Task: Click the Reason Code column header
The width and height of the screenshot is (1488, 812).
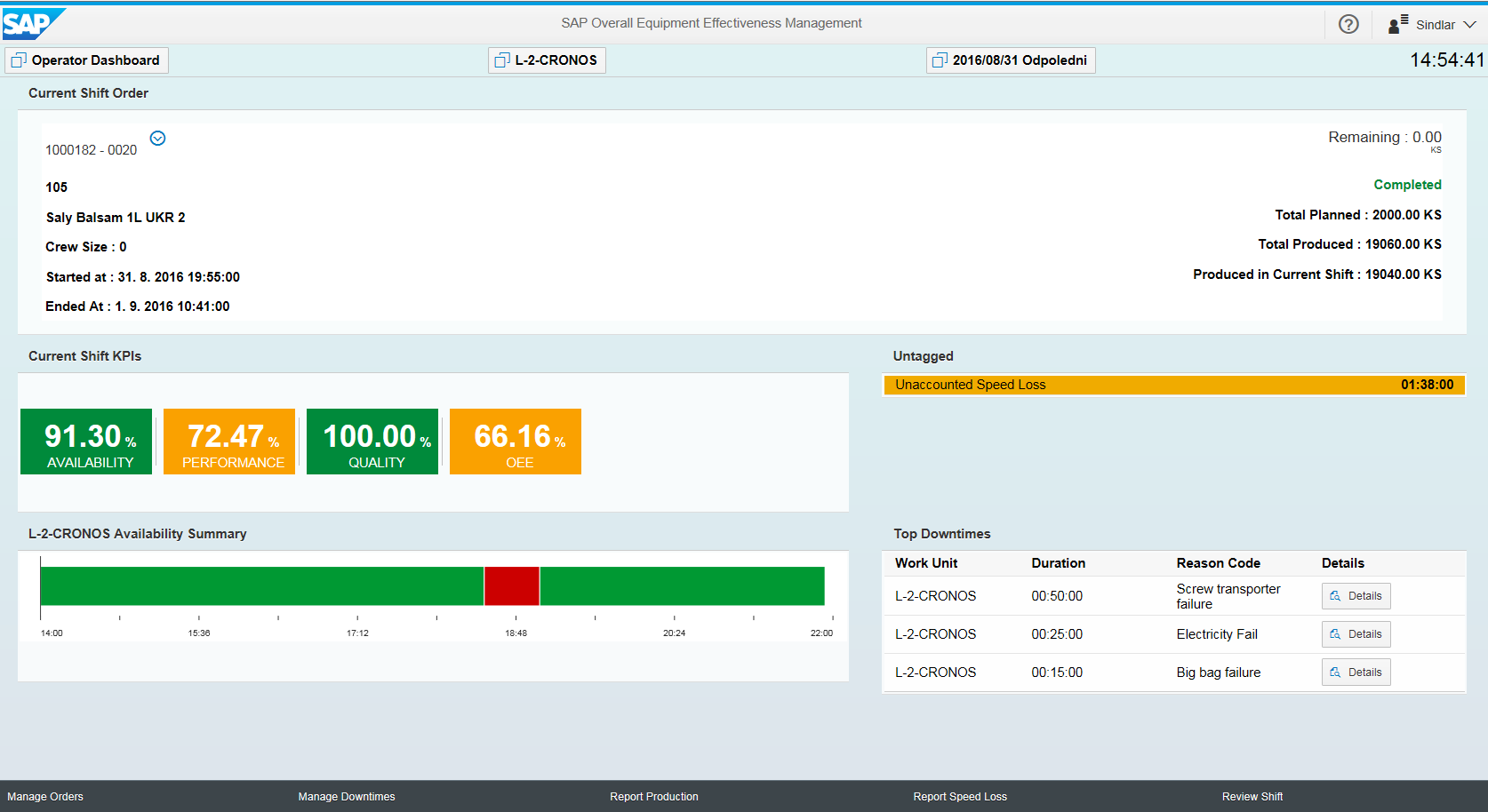Action: coord(1218,563)
